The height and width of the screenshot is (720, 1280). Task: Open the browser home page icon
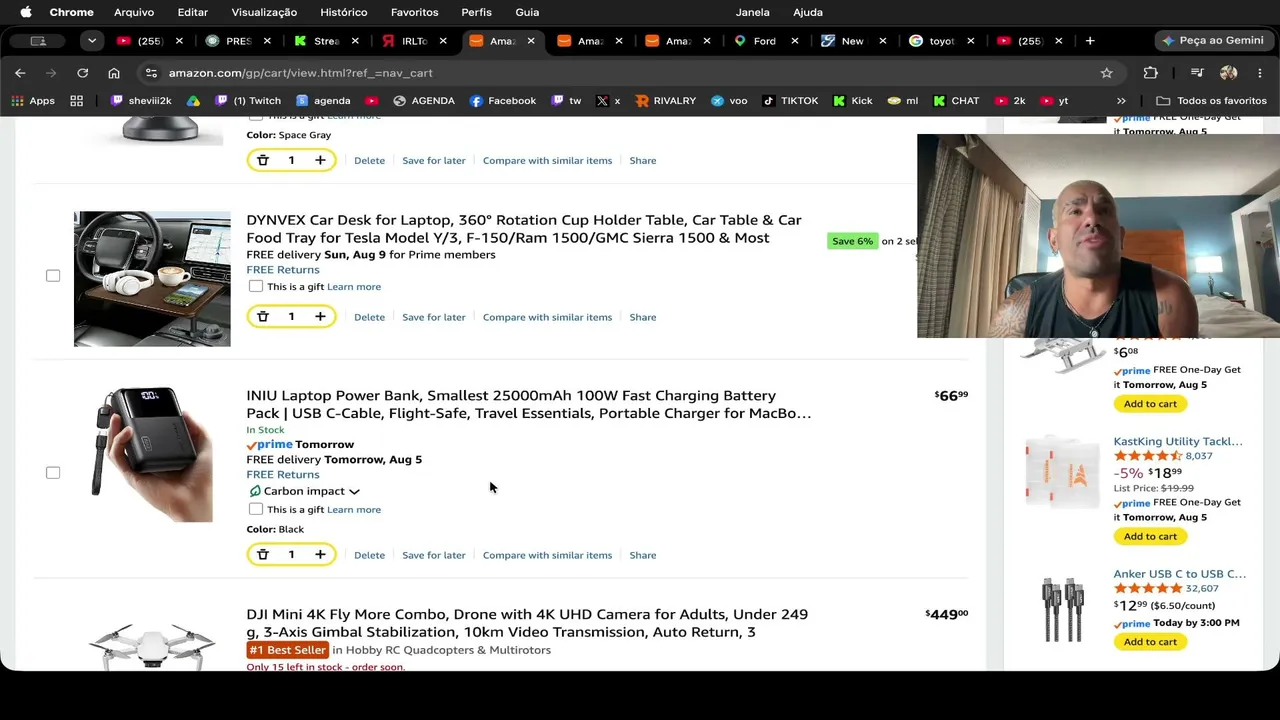pos(114,73)
